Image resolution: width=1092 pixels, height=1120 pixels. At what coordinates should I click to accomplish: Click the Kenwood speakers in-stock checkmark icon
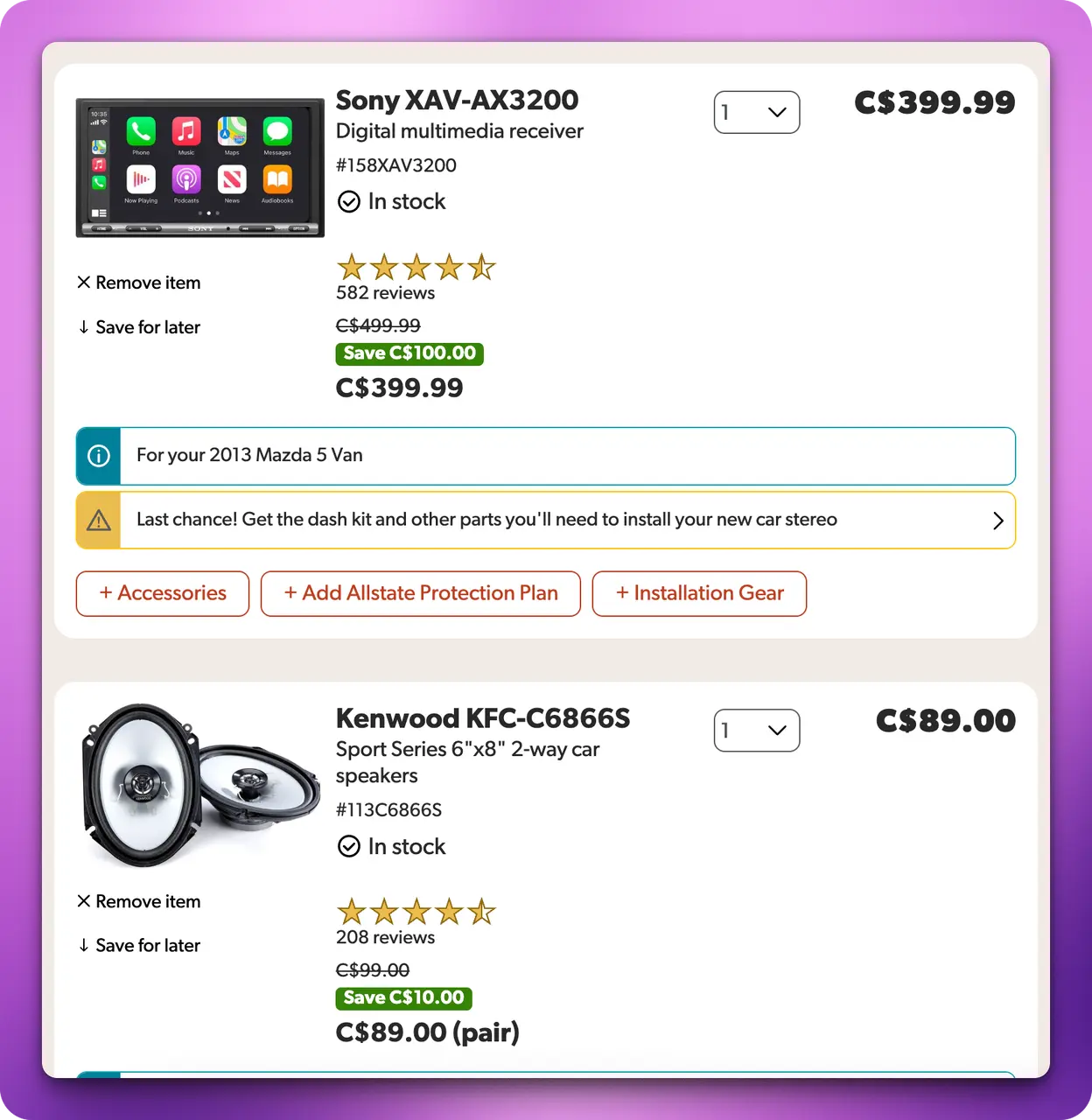(x=349, y=846)
